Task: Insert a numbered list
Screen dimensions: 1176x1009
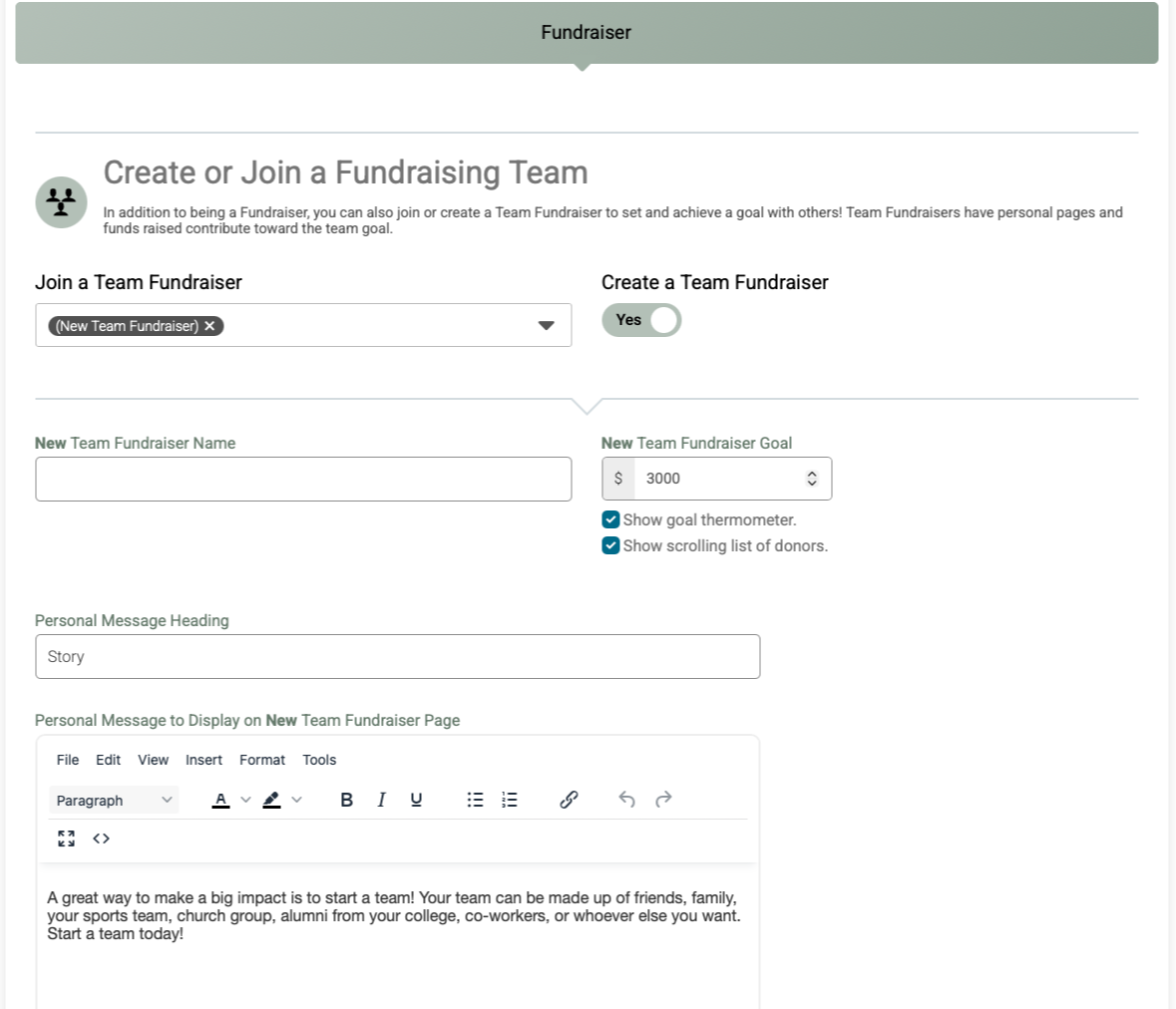Action: [x=510, y=800]
